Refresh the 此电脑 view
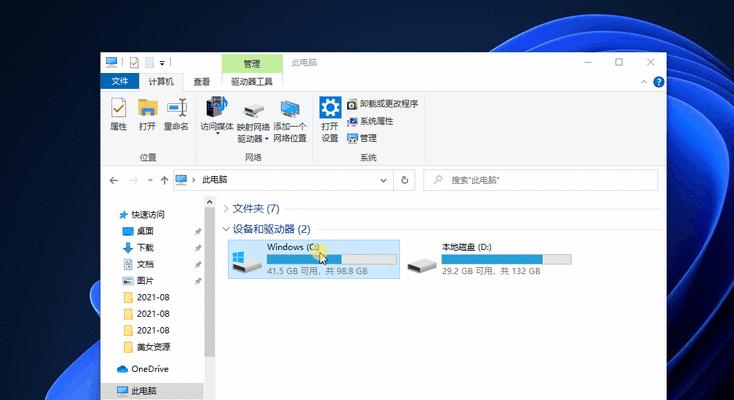This screenshot has height=400, width=734. [x=404, y=180]
